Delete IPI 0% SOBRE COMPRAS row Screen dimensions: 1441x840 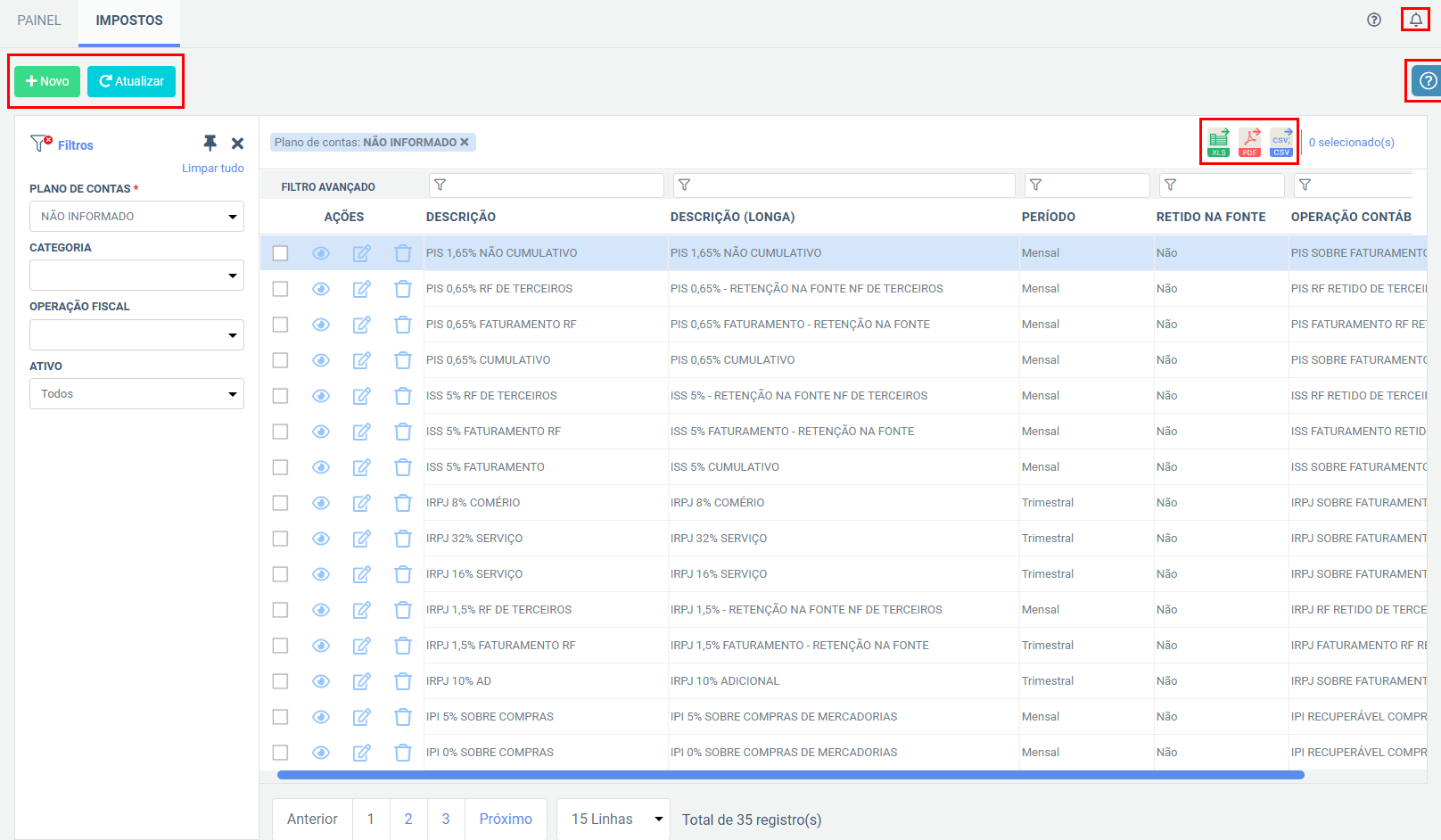click(403, 753)
